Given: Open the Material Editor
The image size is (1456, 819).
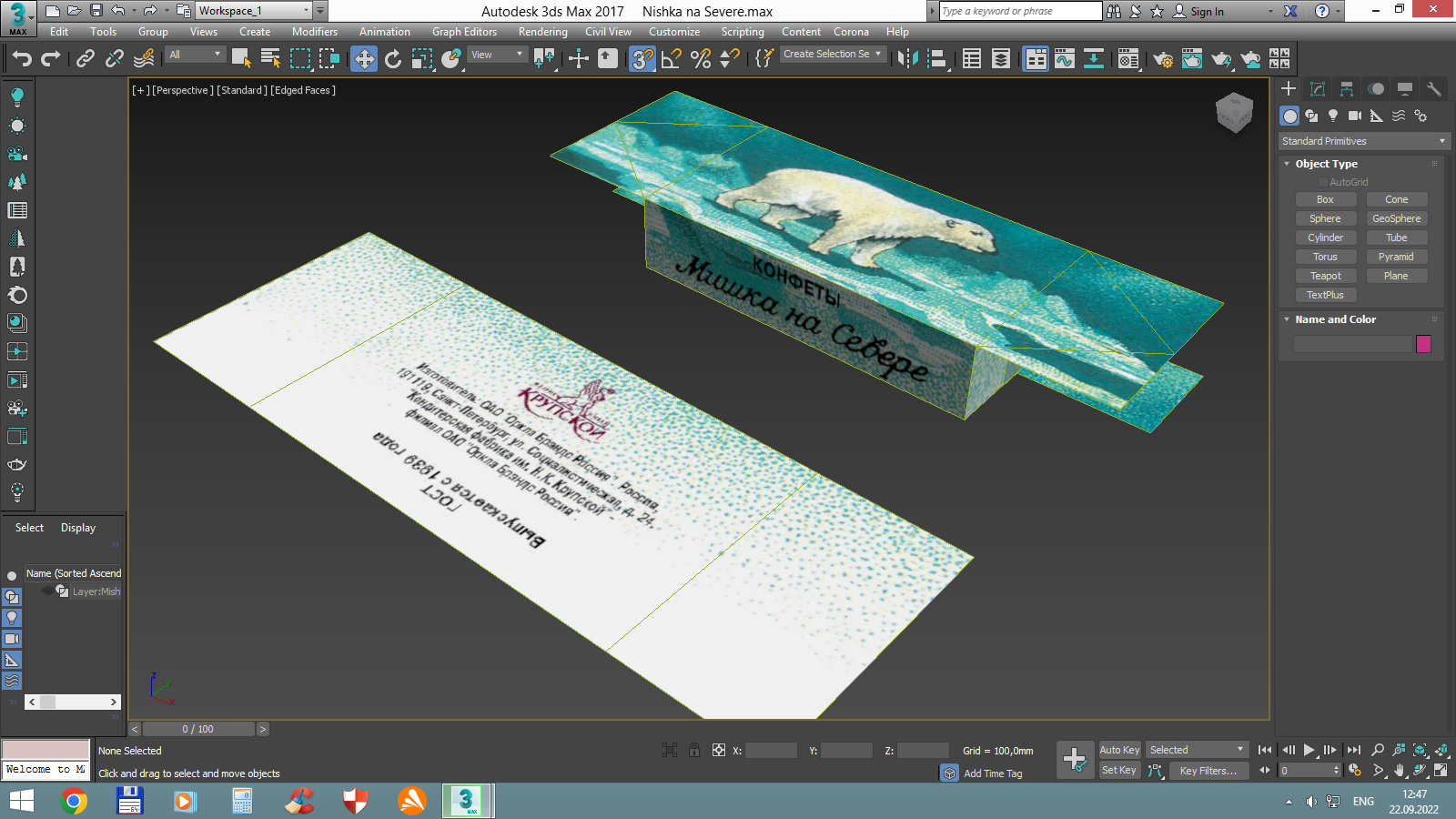Looking at the screenshot, I should coord(1127,59).
